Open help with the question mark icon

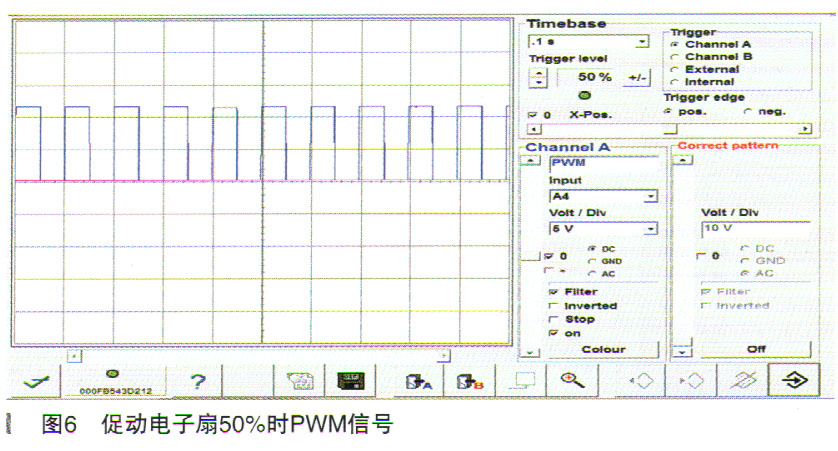coord(198,380)
